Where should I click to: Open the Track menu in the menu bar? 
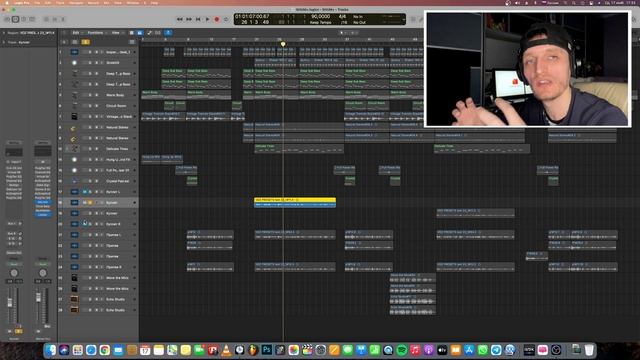coord(60,3)
